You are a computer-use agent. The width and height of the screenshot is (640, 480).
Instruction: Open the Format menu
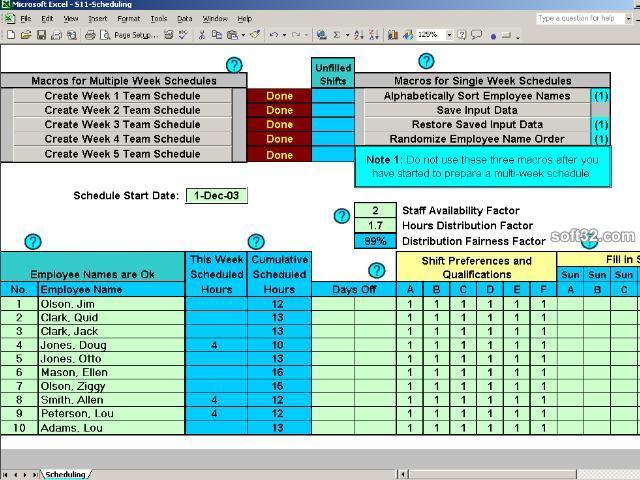pos(129,19)
